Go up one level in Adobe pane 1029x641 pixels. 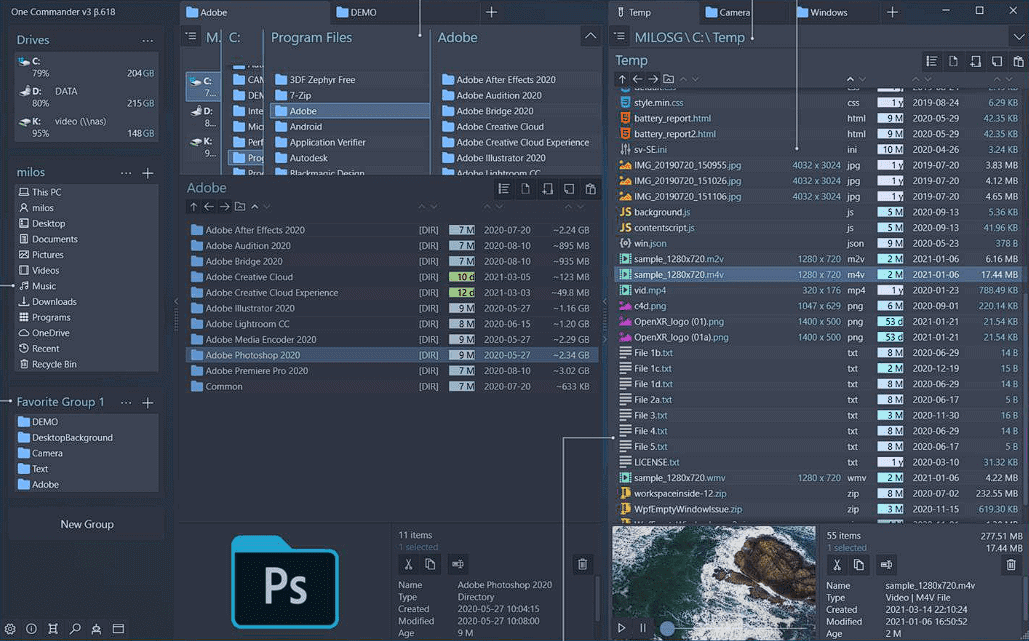pos(194,207)
